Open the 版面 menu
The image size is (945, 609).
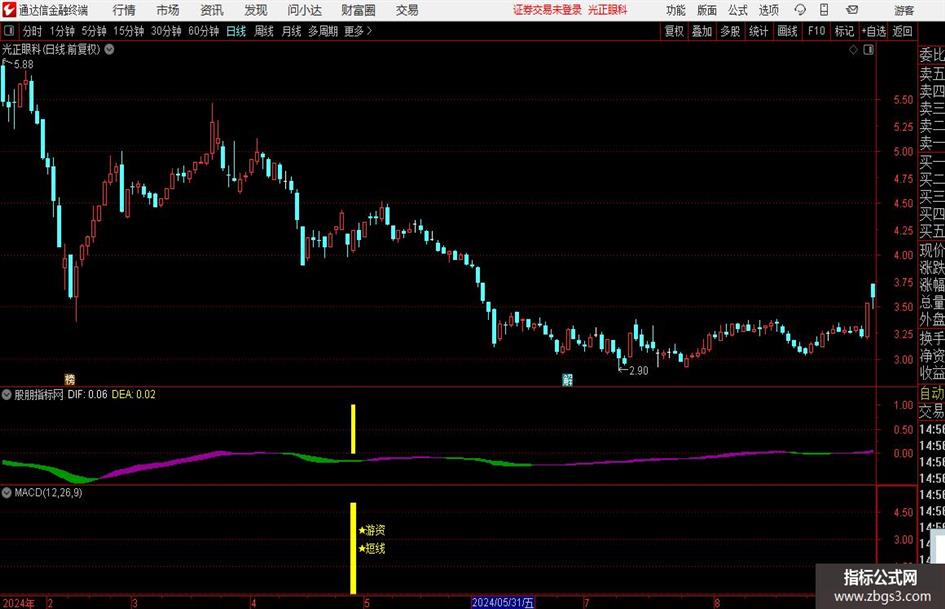(x=706, y=10)
